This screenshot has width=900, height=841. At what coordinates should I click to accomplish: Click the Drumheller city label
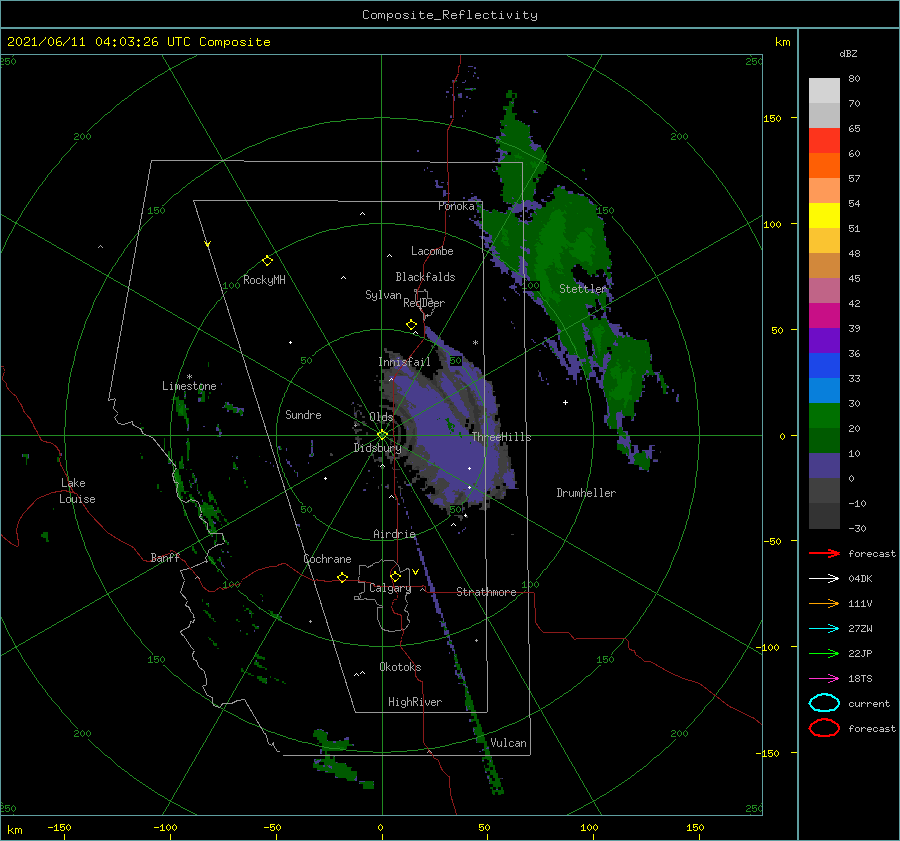586,493
